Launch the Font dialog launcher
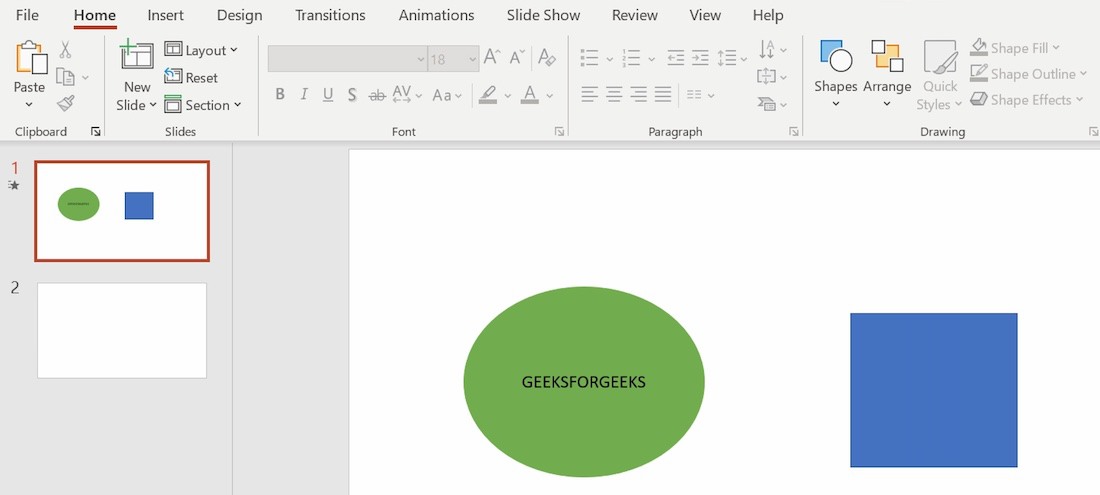The height and width of the screenshot is (495, 1100). [x=559, y=131]
